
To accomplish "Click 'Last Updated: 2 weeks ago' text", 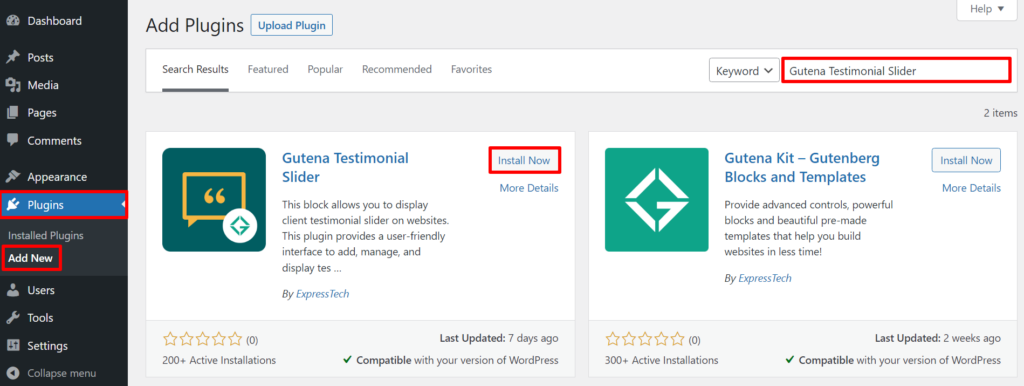I will (938, 338).
